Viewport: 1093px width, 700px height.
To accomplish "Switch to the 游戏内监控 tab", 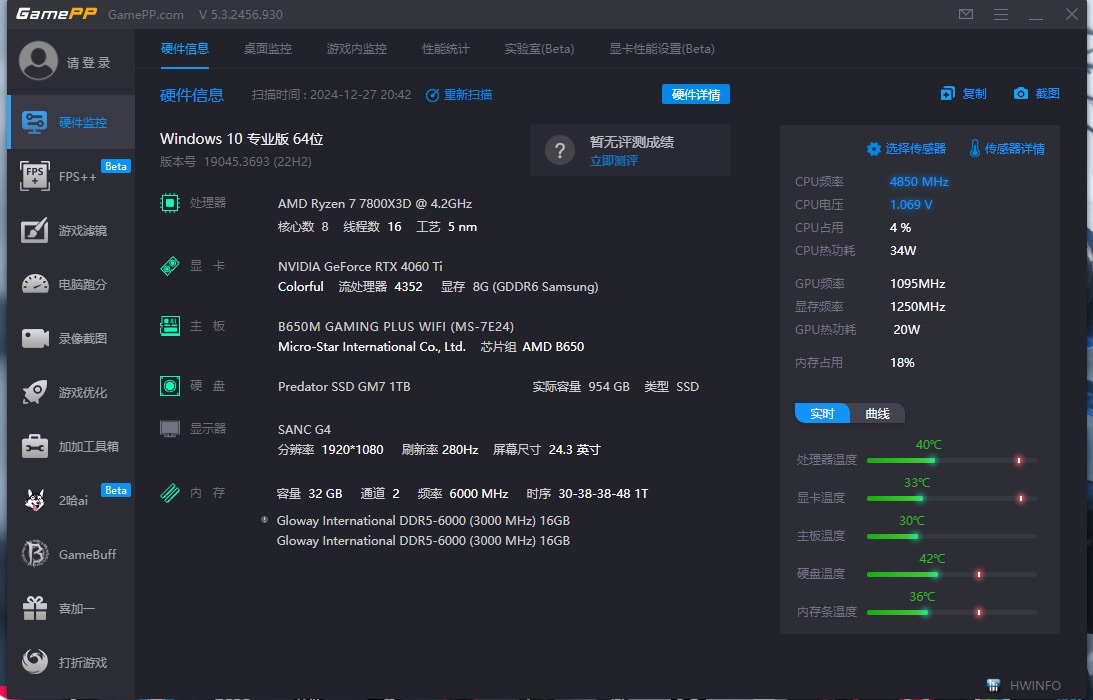I will [x=357, y=49].
